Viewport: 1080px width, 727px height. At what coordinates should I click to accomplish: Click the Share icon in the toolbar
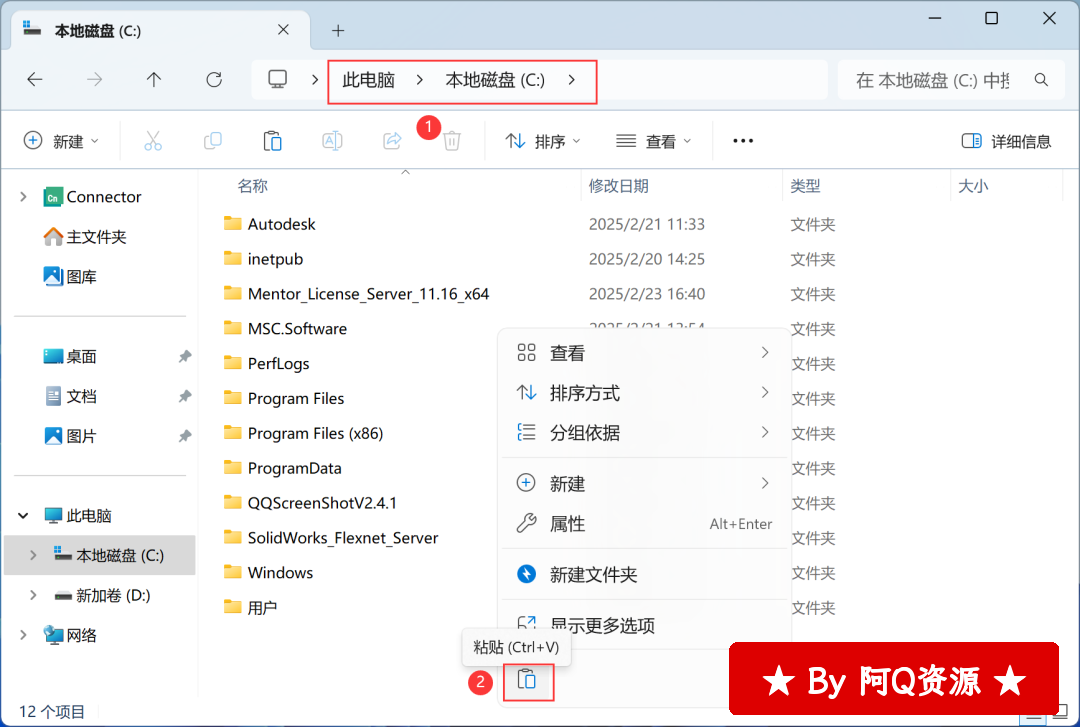(x=392, y=141)
